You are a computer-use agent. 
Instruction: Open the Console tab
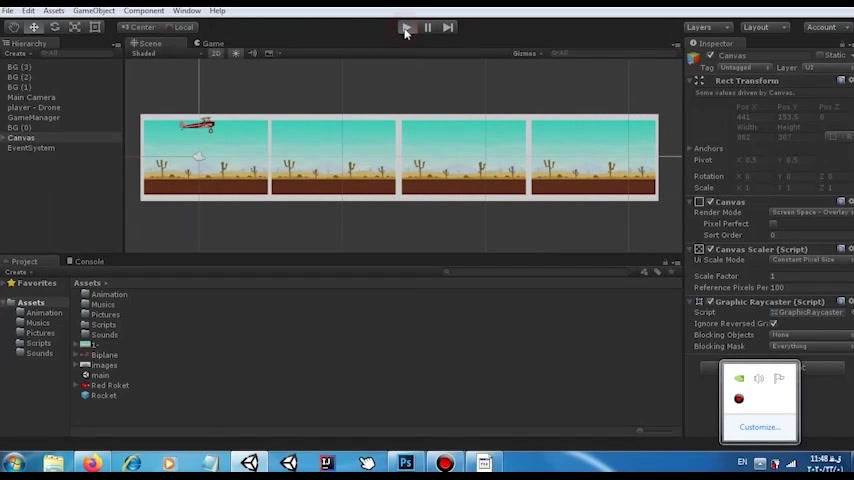88,262
